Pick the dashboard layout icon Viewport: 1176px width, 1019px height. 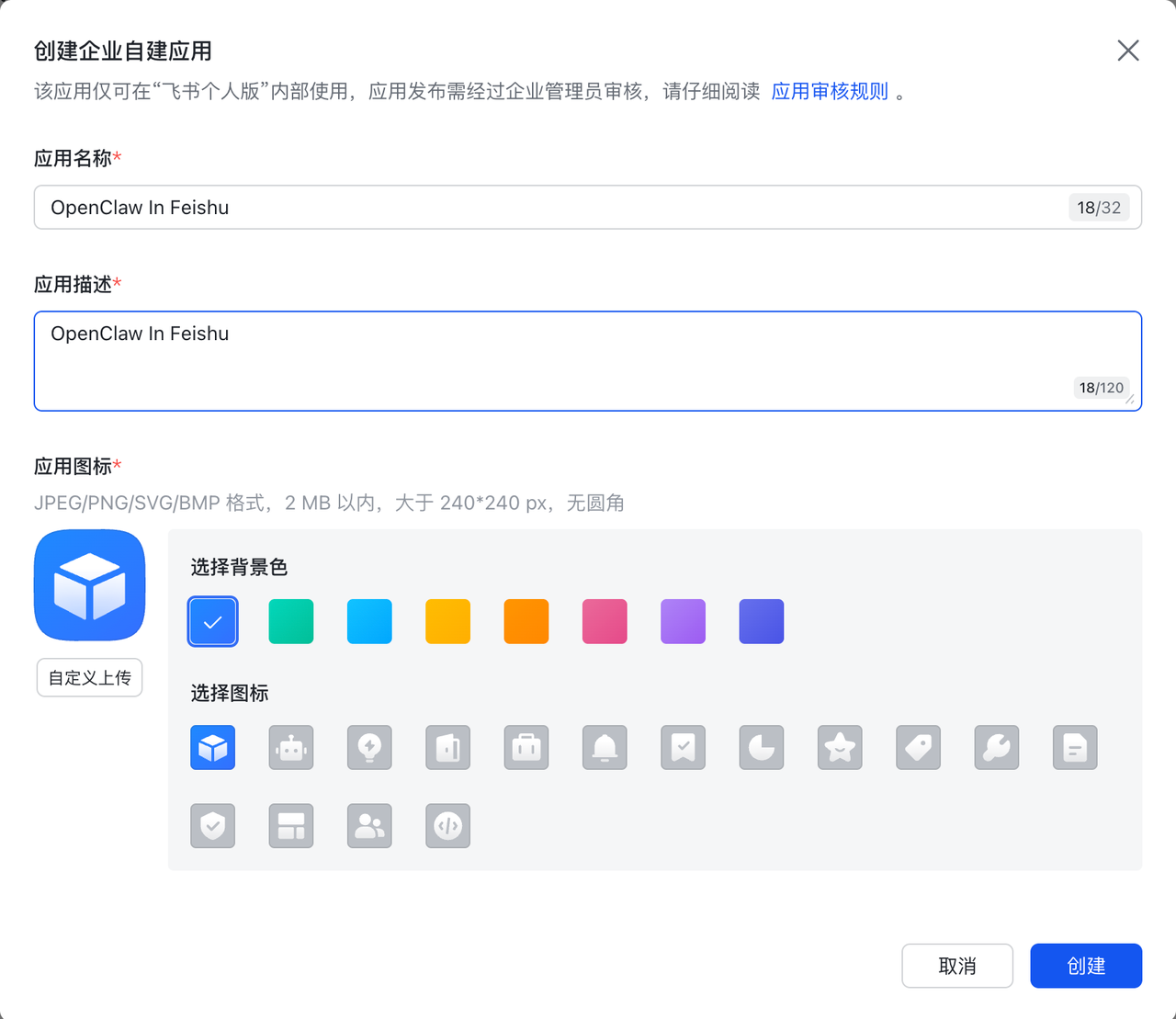(290, 825)
